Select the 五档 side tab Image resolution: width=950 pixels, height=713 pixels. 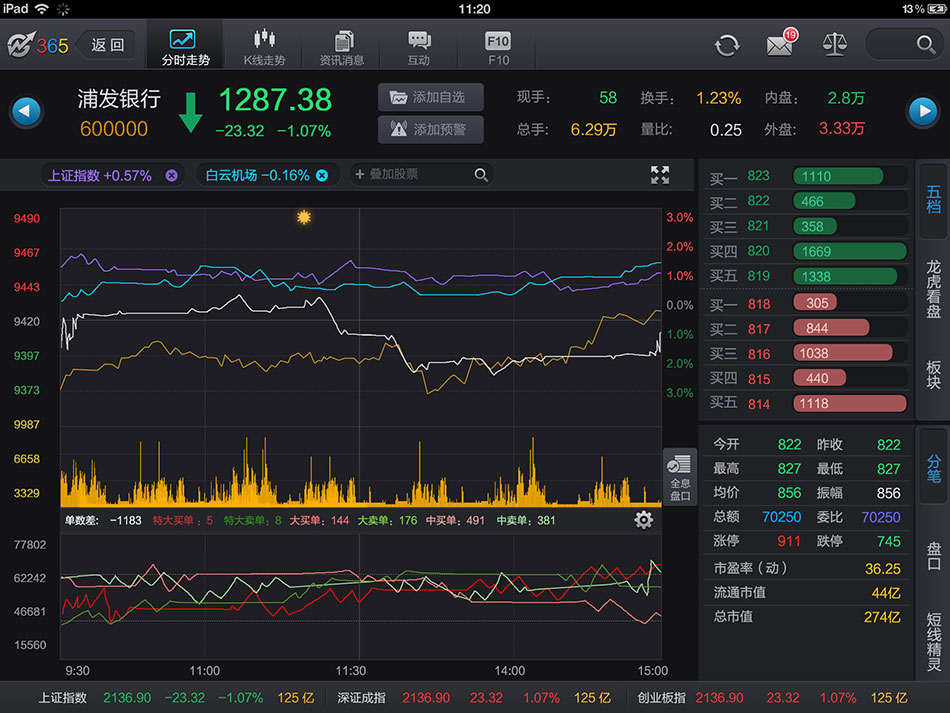tap(933, 200)
